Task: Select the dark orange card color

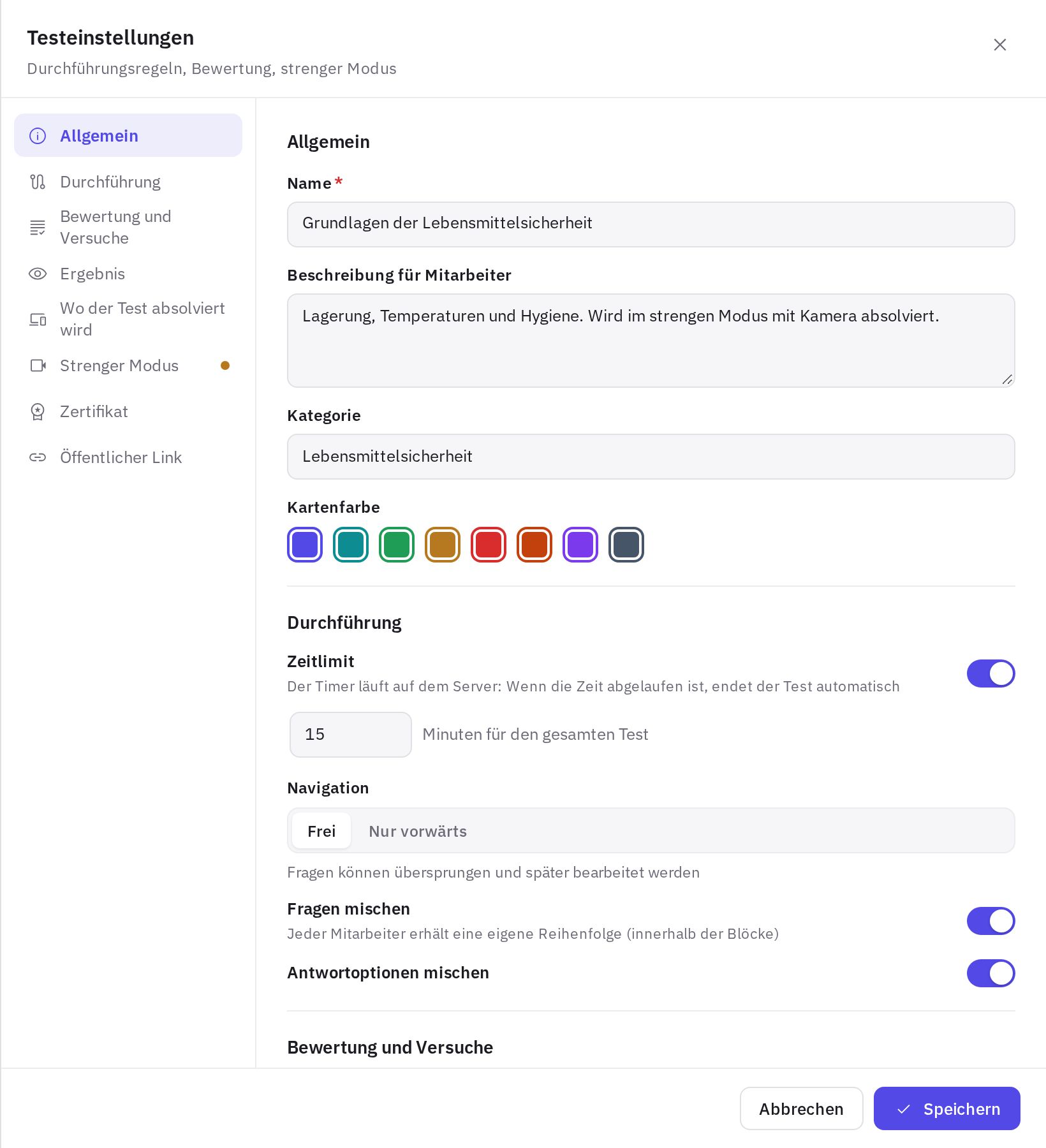Action: (534, 545)
